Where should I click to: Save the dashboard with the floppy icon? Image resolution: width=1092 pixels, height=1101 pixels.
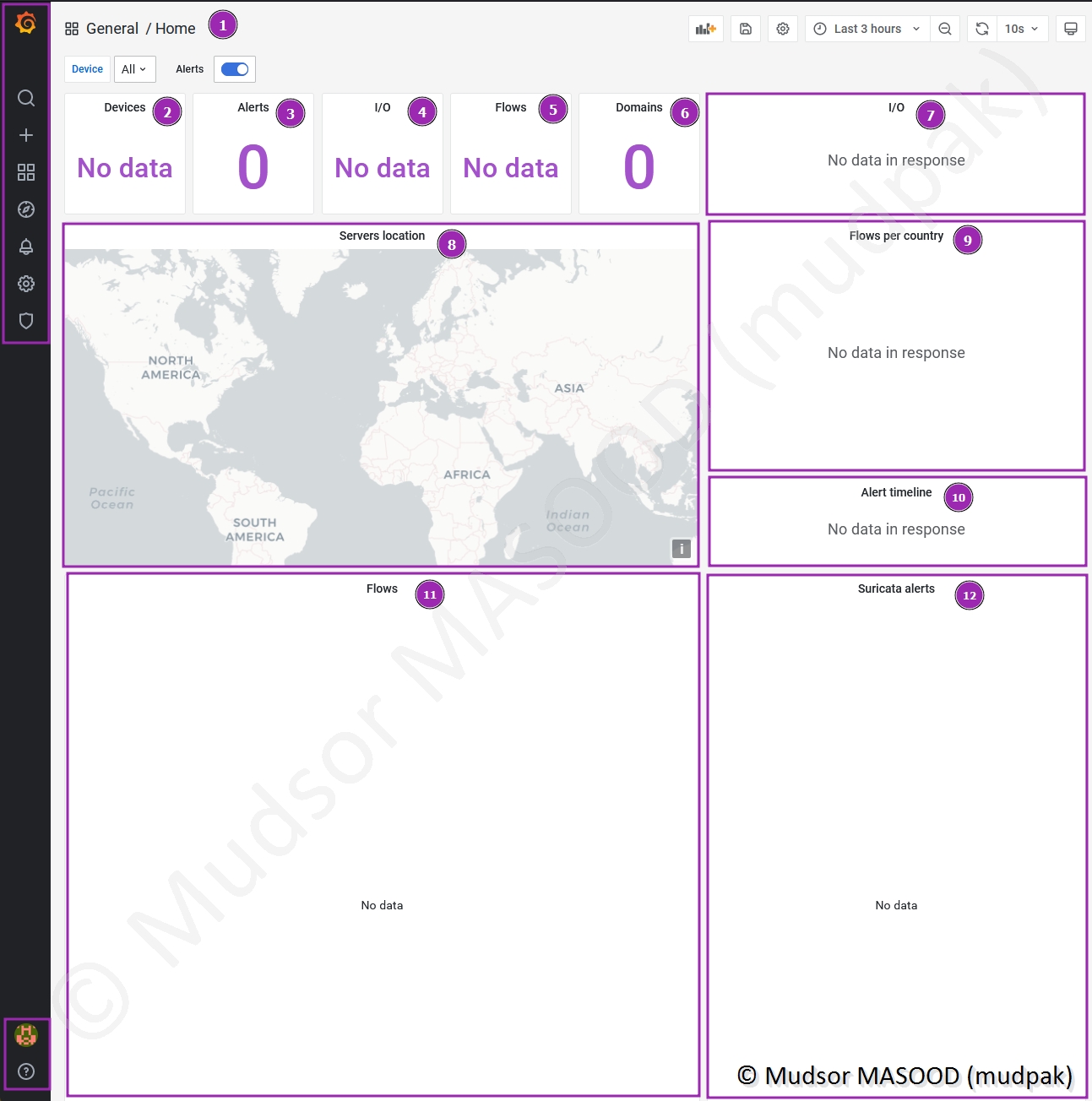coord(746,29)
